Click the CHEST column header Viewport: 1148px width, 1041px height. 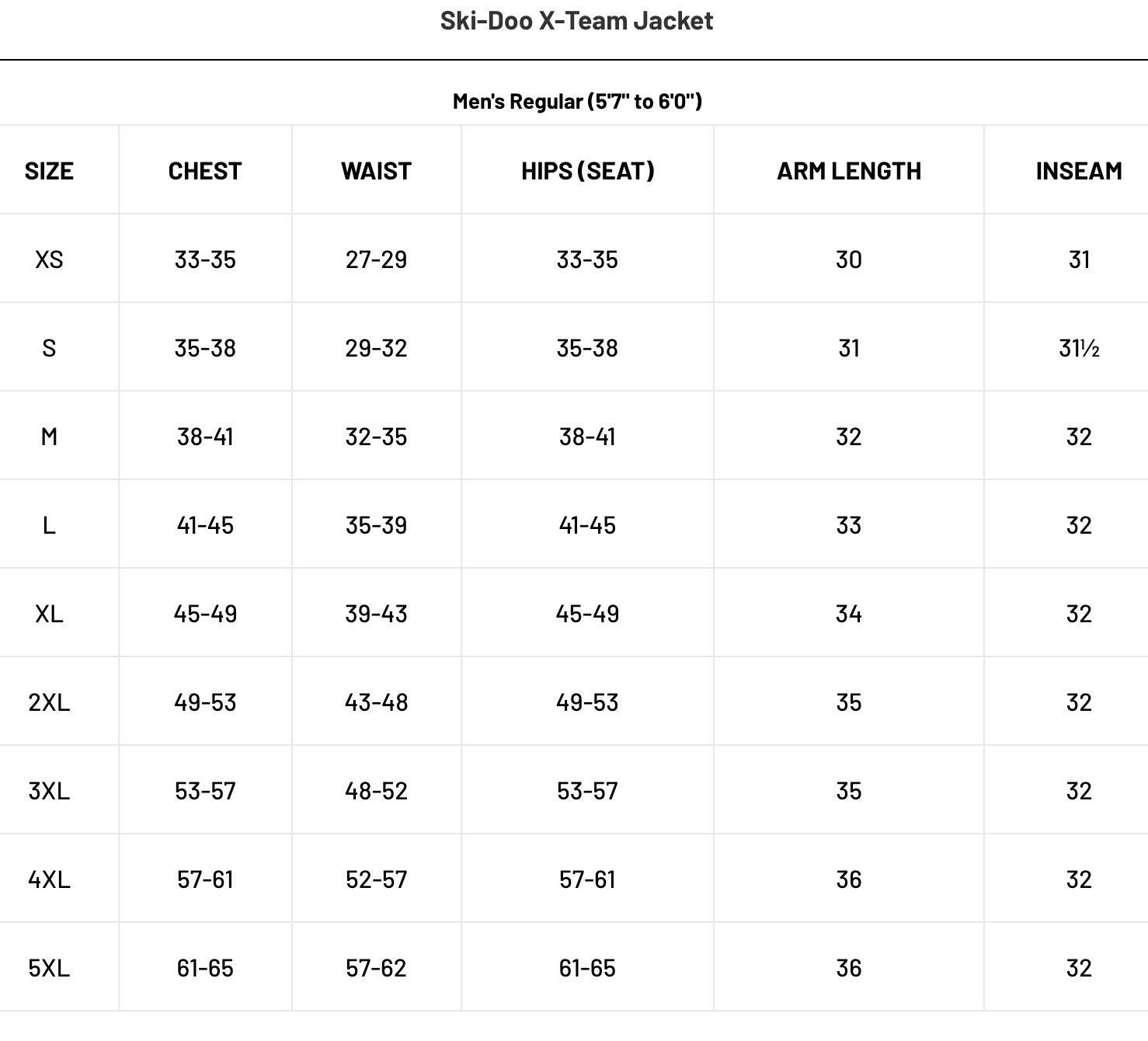tap(205, 171)
